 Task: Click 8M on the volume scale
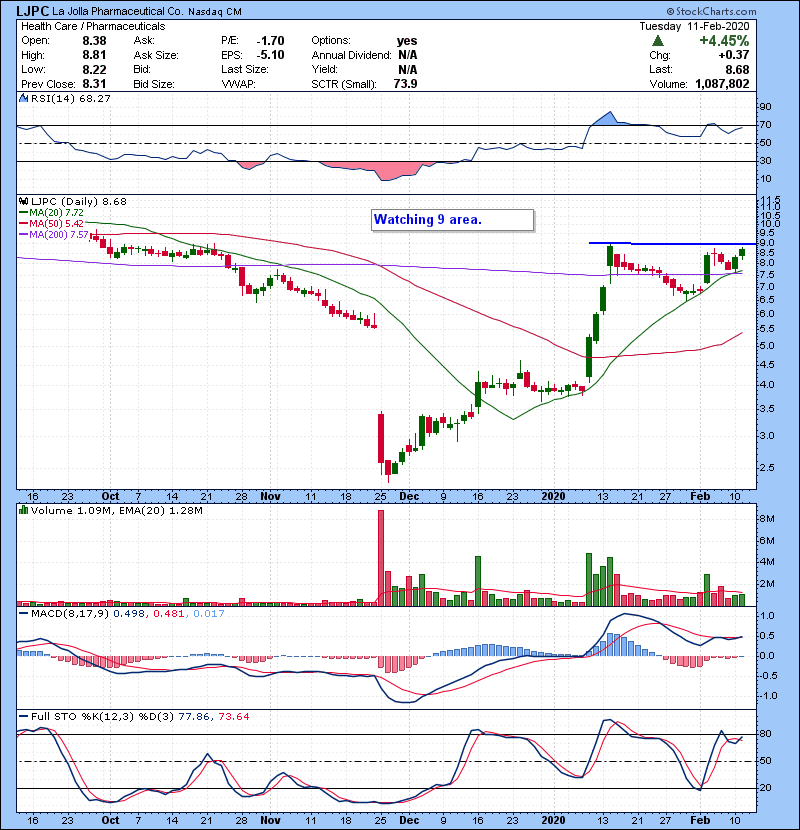pyautogui.click(x=767, y=519)
